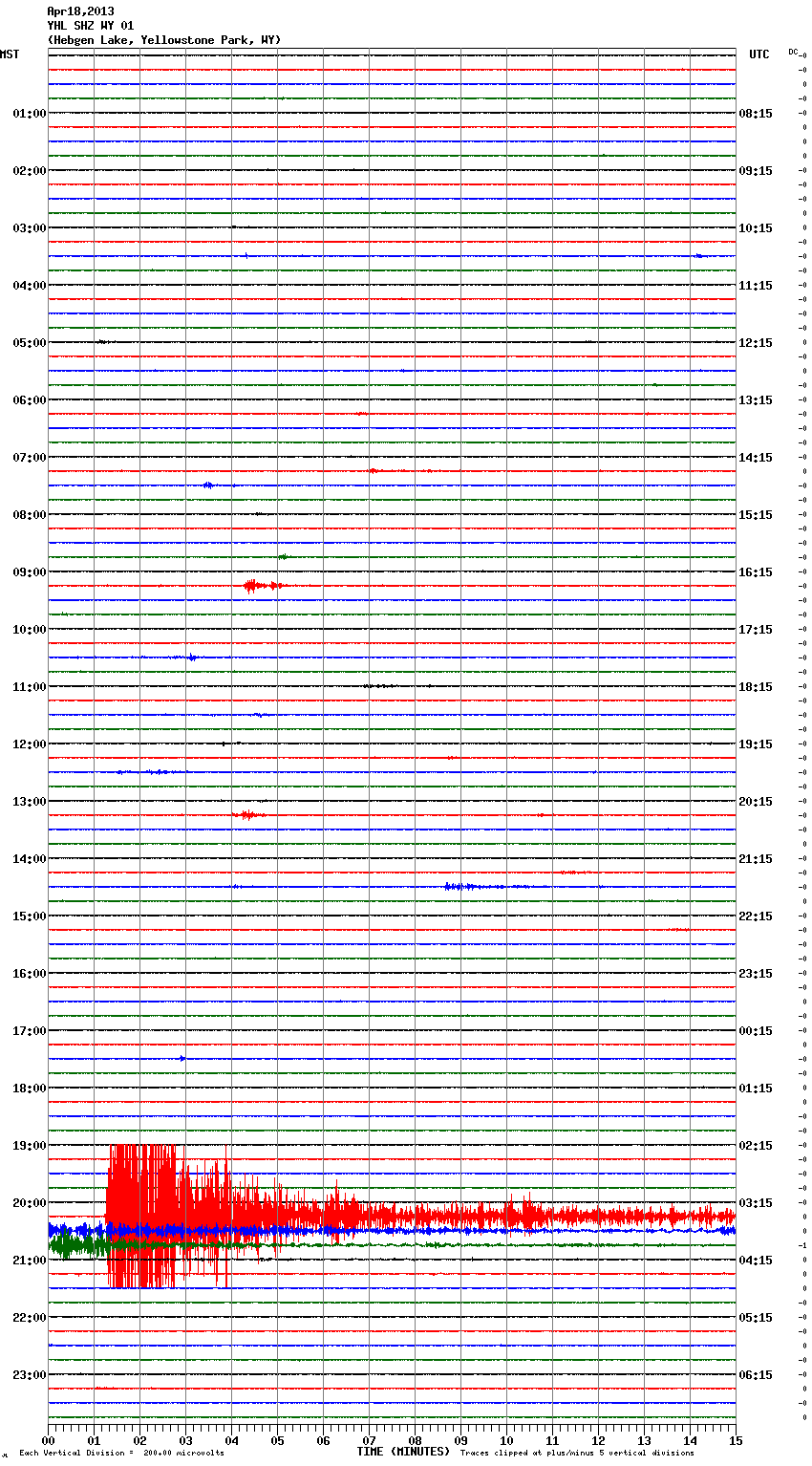Click the 20:15 UTC label
The image size is (812, 1466).
tap(756, 802)
